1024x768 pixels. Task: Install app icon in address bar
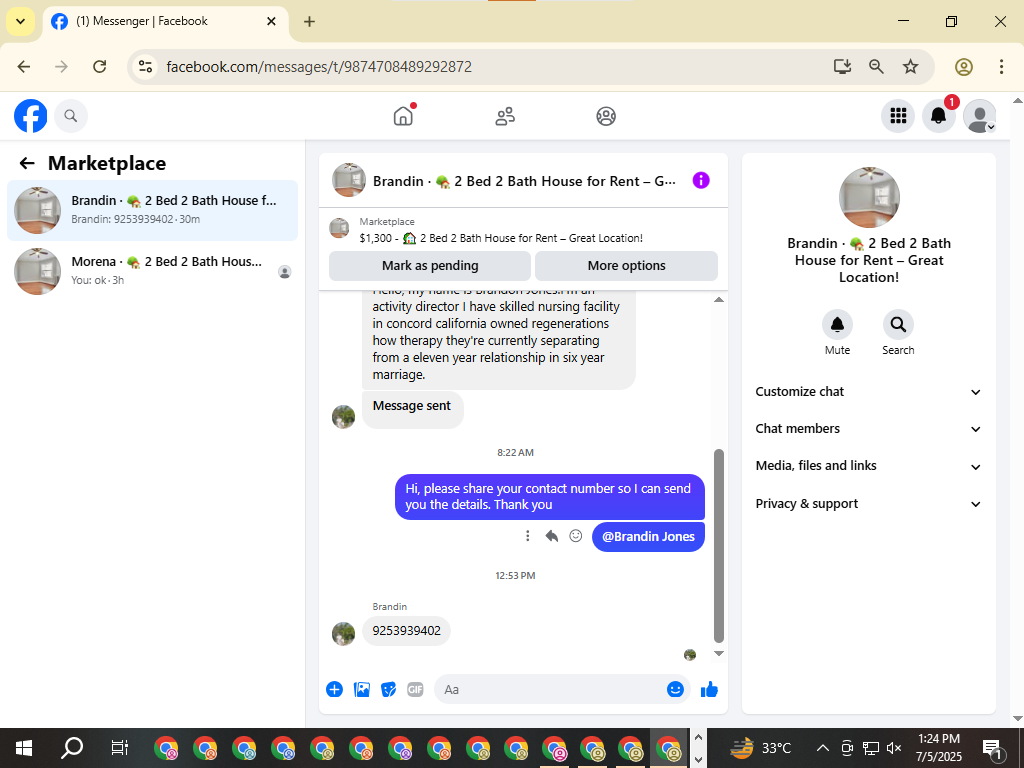click(842, 67)
